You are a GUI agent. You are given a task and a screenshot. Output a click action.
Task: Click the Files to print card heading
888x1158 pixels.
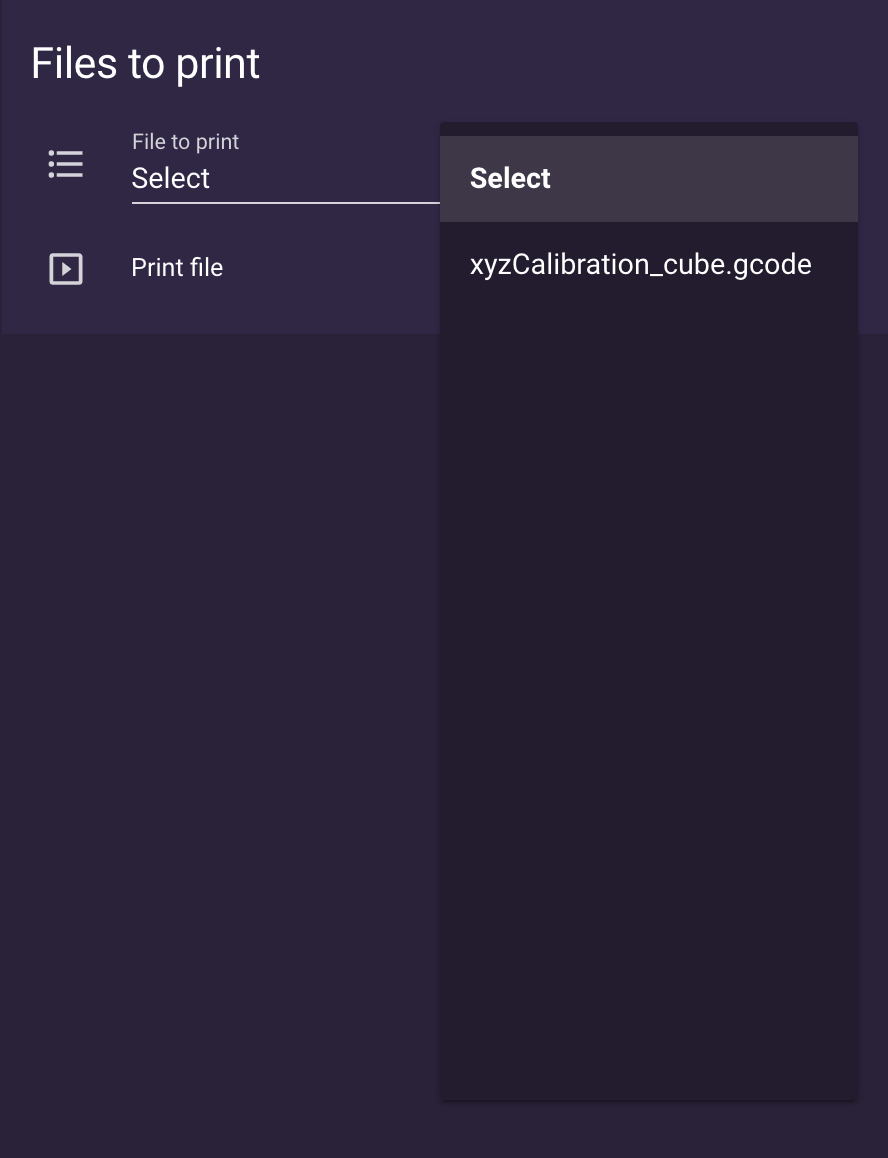point(146,64)
